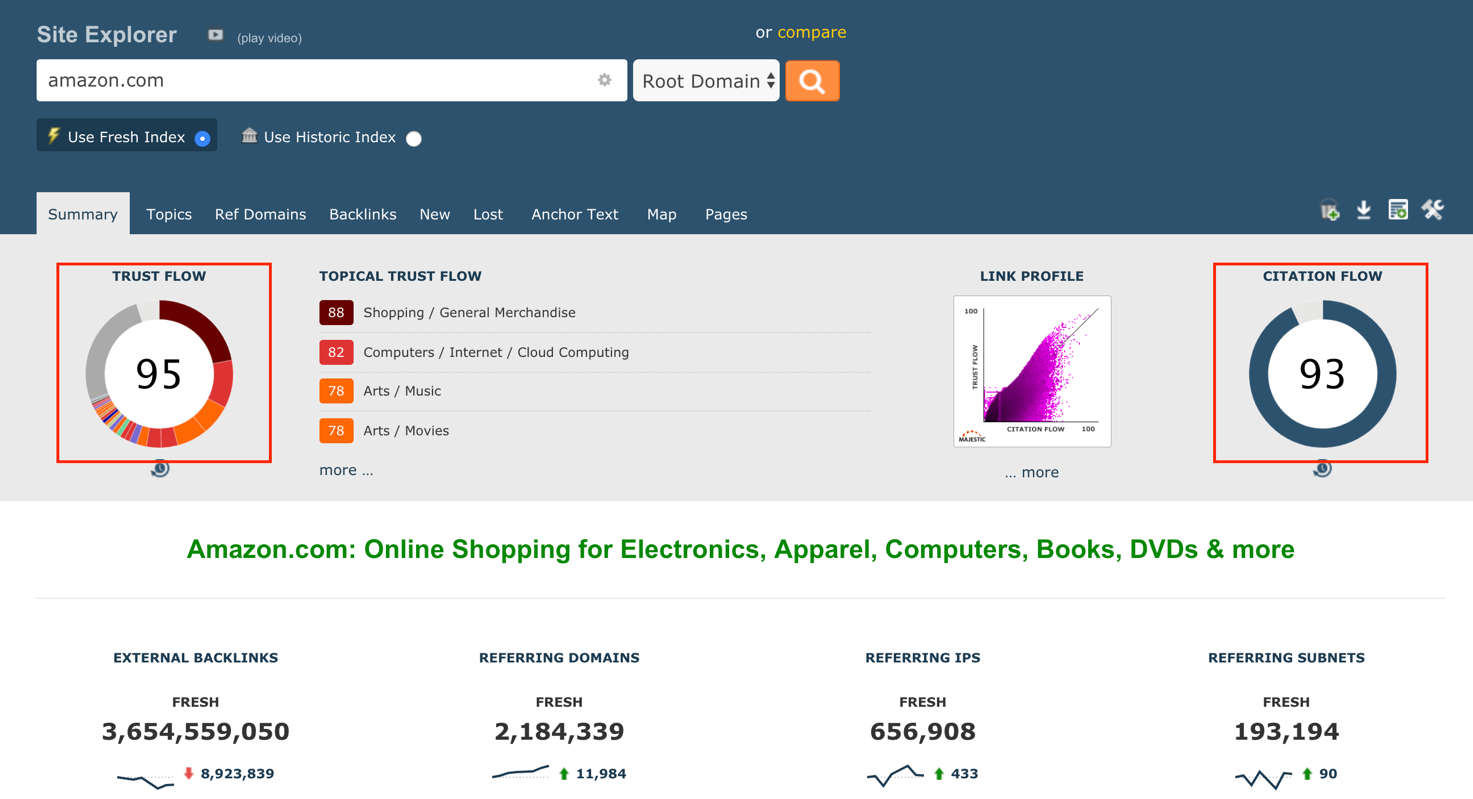Select the Use Fresh Index radio button

click(x=202, y=139)
